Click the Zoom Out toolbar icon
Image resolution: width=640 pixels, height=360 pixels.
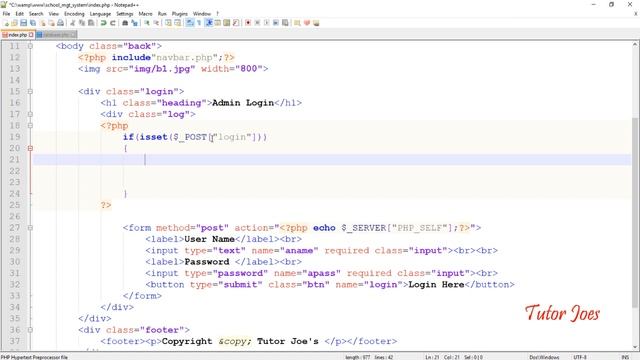156,23
